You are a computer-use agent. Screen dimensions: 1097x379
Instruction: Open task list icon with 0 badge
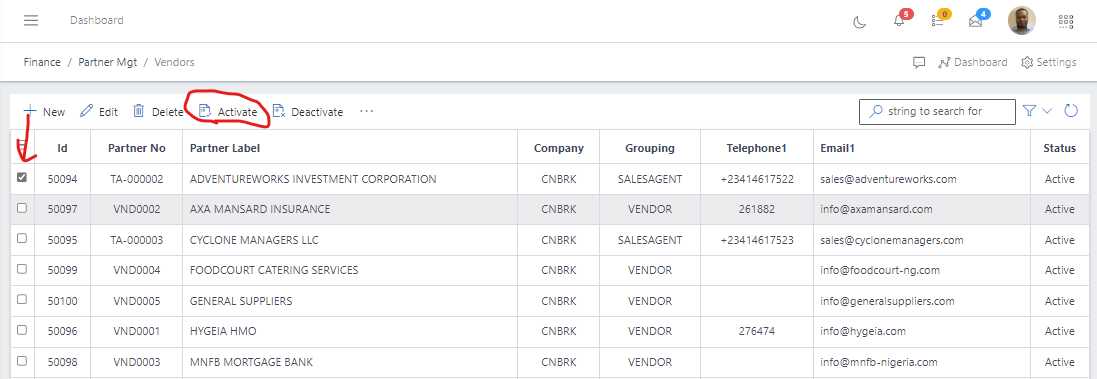click(x=938, y=21)
